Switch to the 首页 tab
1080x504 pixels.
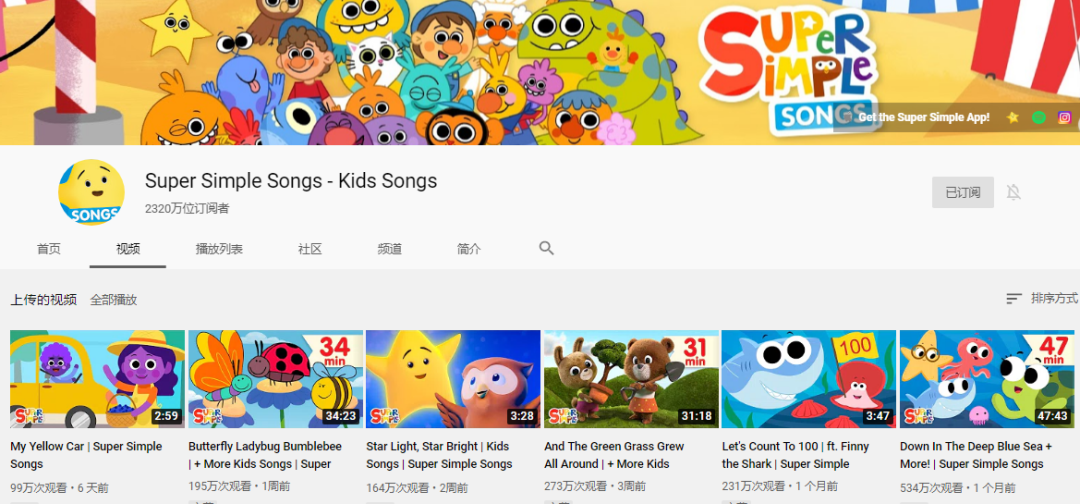tap(49, 249)
